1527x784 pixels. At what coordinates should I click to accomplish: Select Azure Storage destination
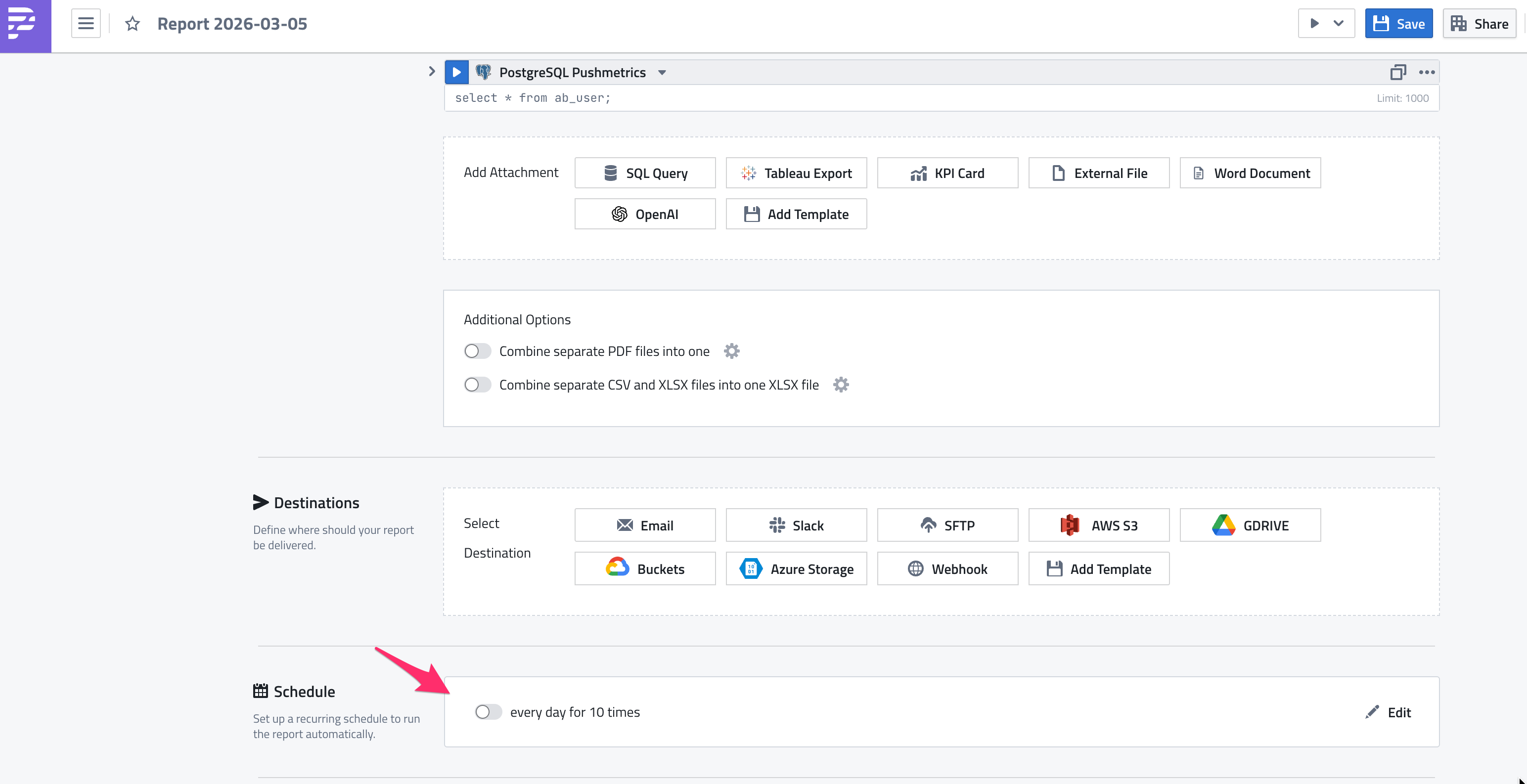796,568
